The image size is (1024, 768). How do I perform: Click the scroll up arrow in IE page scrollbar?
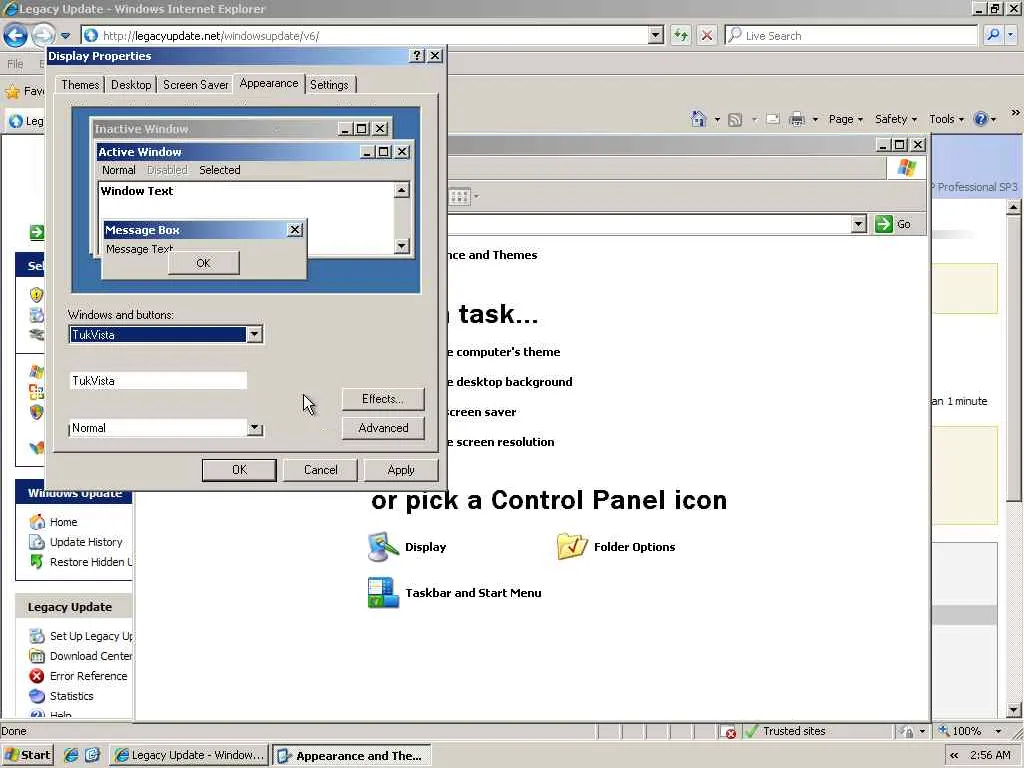(1014, 208)
